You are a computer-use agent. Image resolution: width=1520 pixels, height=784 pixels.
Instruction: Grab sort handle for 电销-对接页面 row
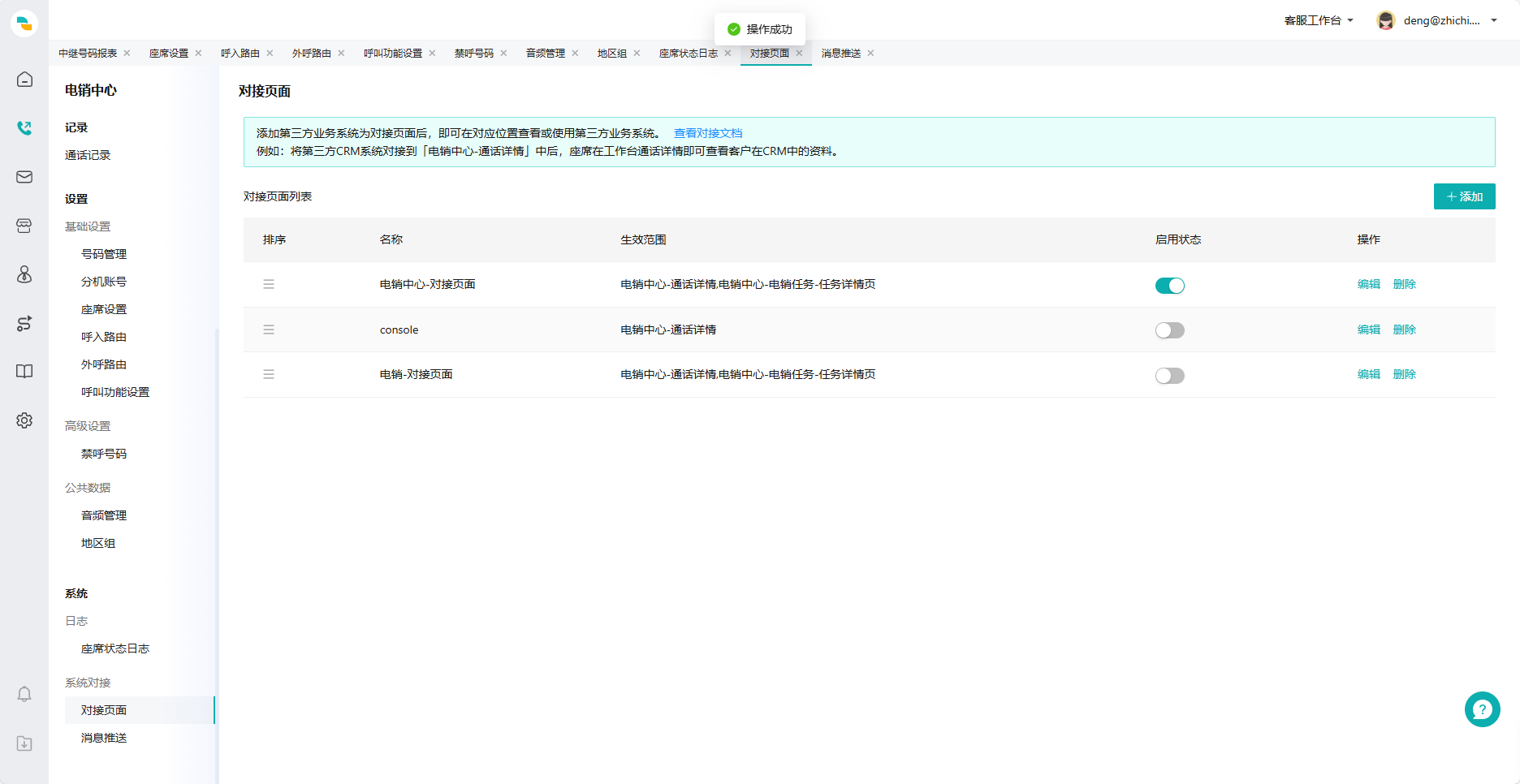tap(269, 374)
